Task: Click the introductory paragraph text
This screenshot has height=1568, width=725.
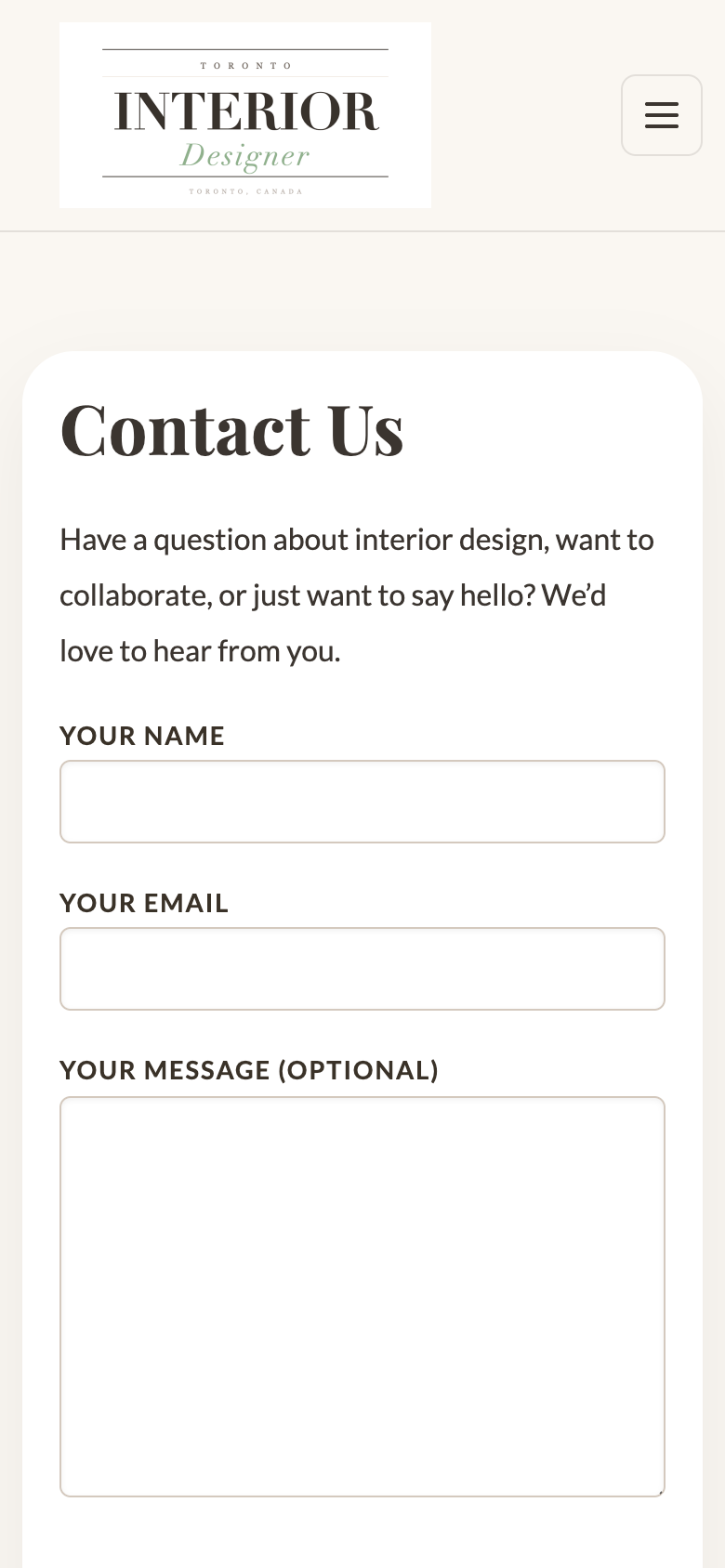Action: coord(357,595)
